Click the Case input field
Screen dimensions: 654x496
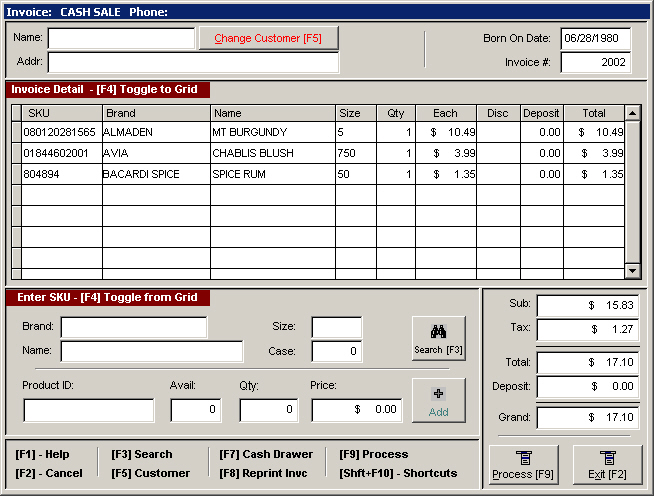337,351
